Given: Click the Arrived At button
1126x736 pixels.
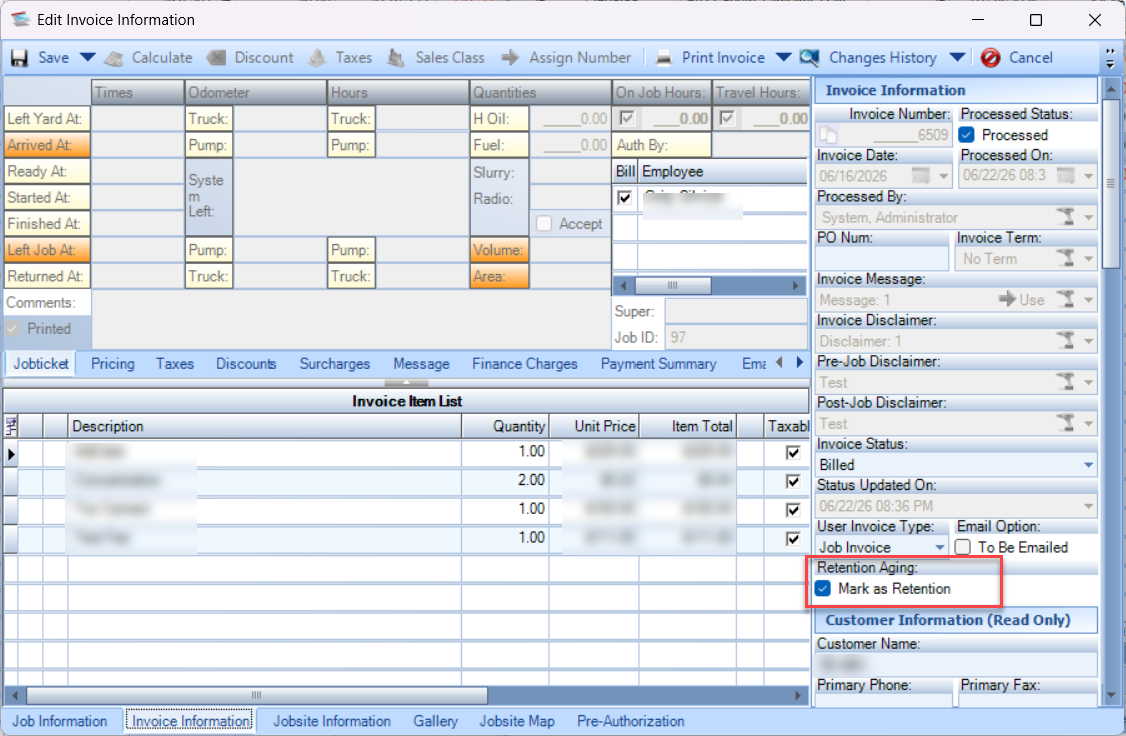Looking at the screenshot, I should pyautogui.click(x=47, y=145).
